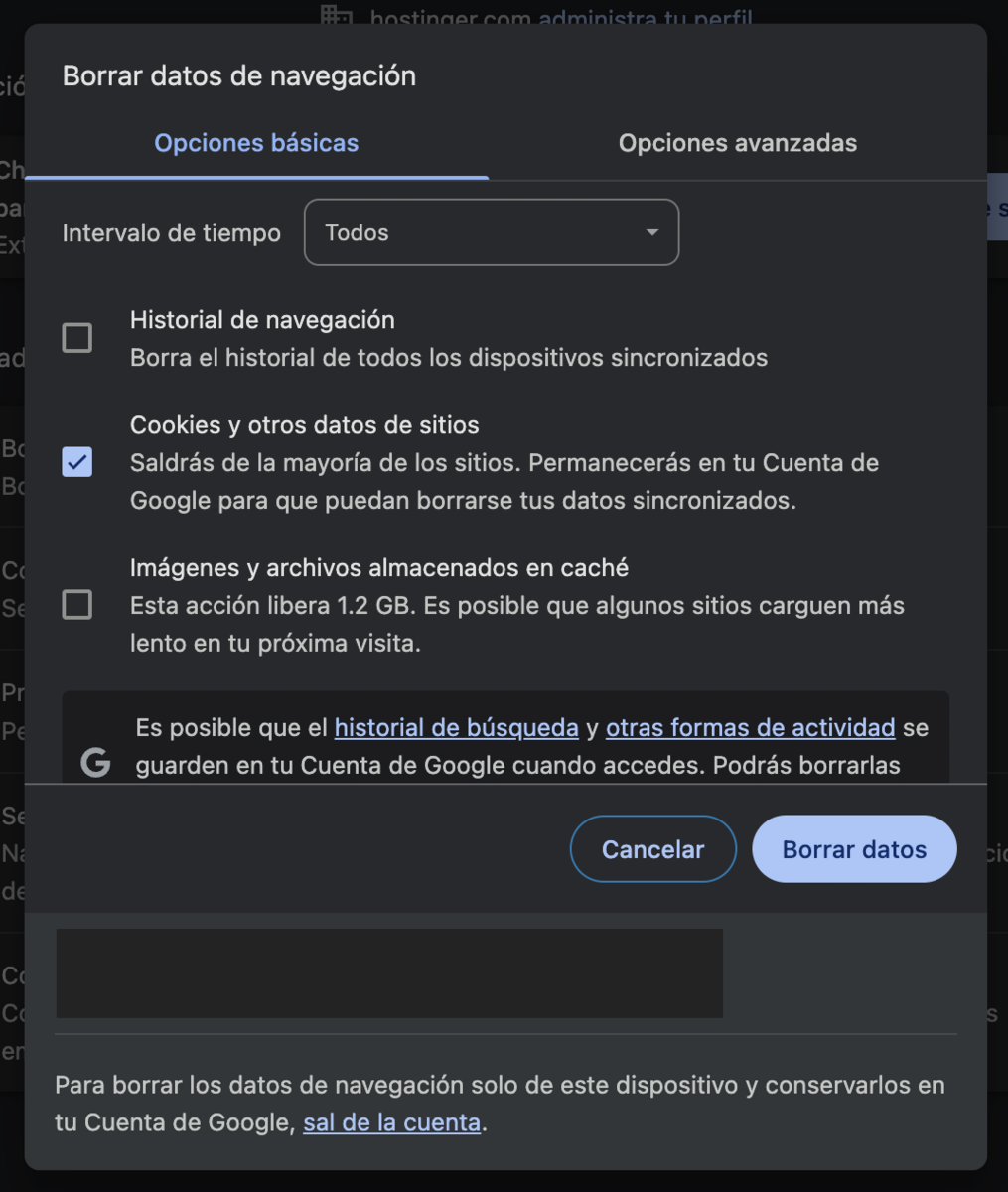Screen dimensions: 1008x1192
Task: Click the Historial de navegación label text
Action: point(262,319)
